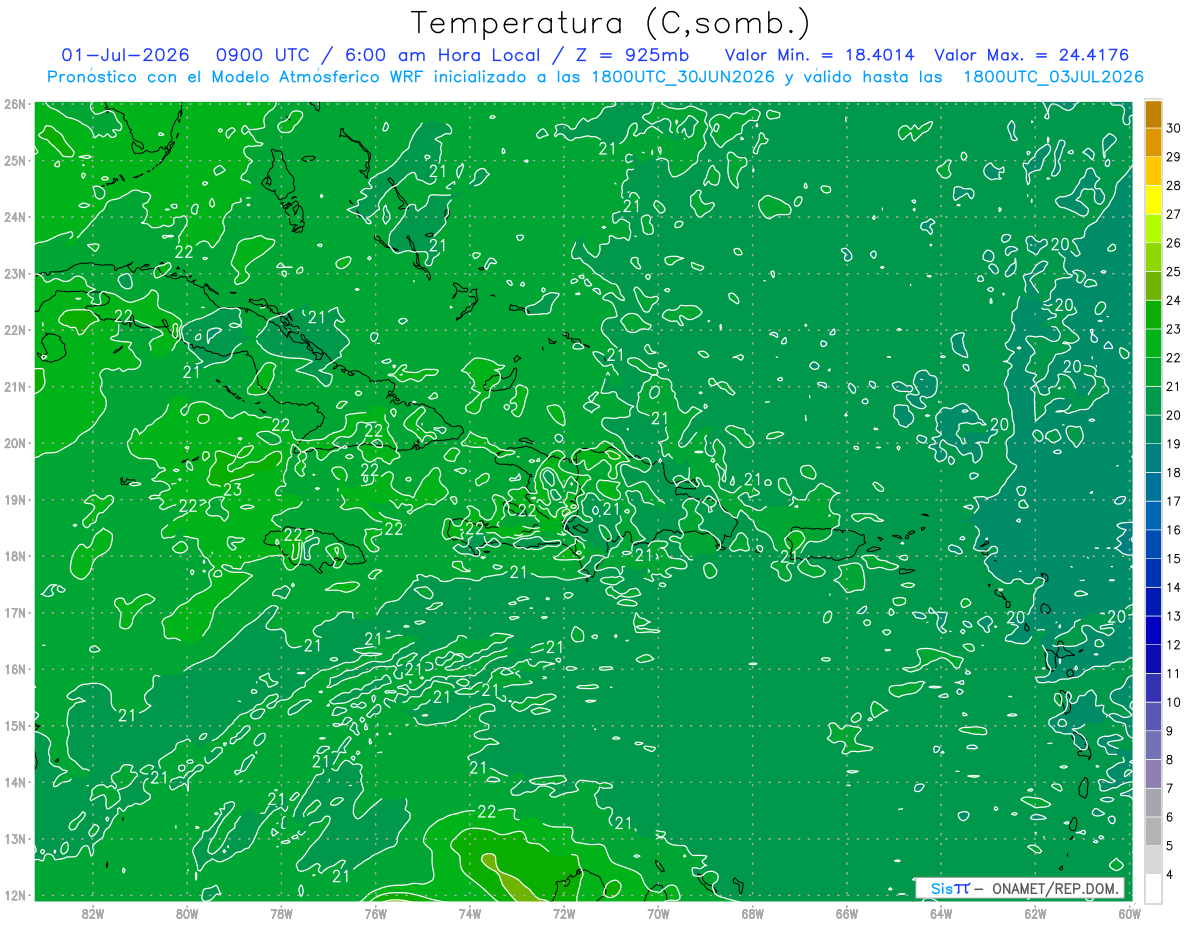Click the color bar label '14'
Viewport: 1200px width, 927px height.
[x=1174, y=588]
